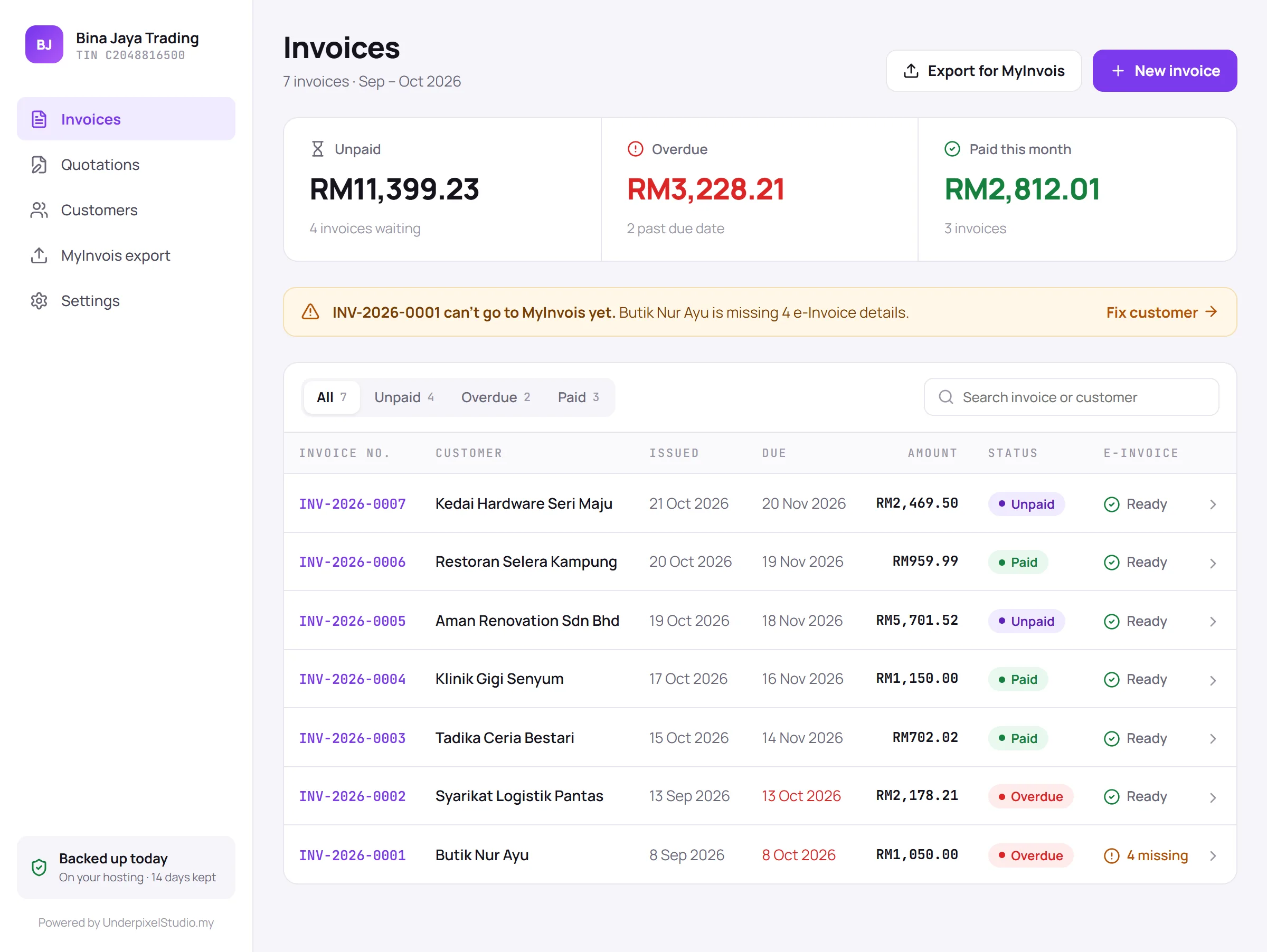Select the All 7 filter tab
The width and height of the screenshot is (1267, 952).
coord(332,397)
